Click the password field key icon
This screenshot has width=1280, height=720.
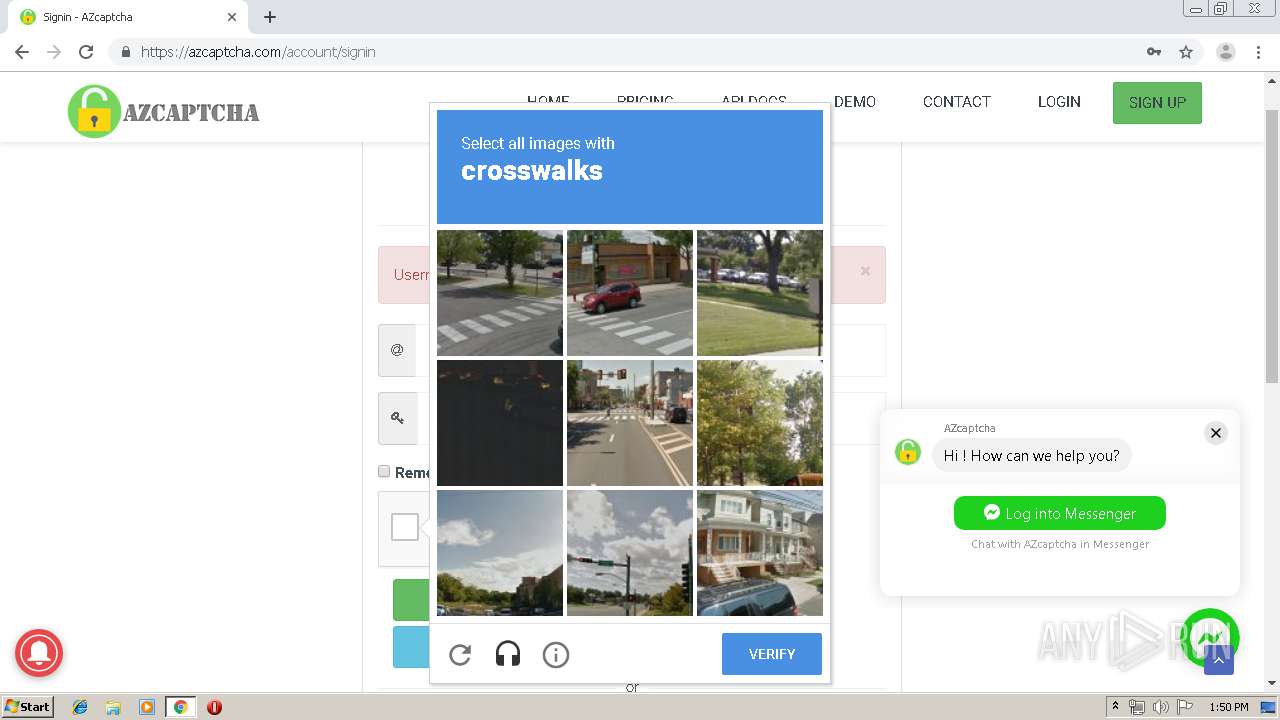[397, 418]
